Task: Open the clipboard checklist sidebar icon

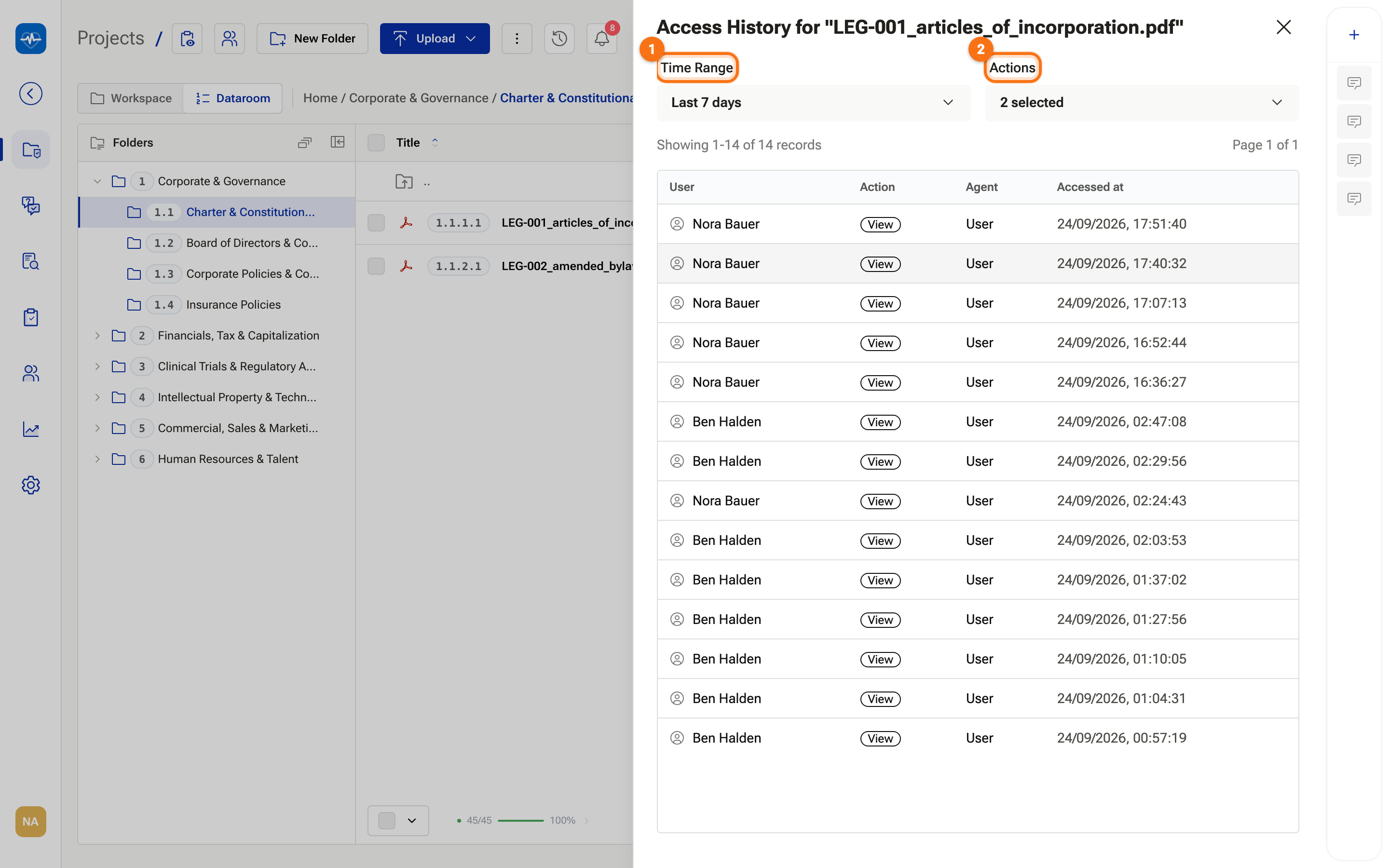Action: [x=30, y=317]
